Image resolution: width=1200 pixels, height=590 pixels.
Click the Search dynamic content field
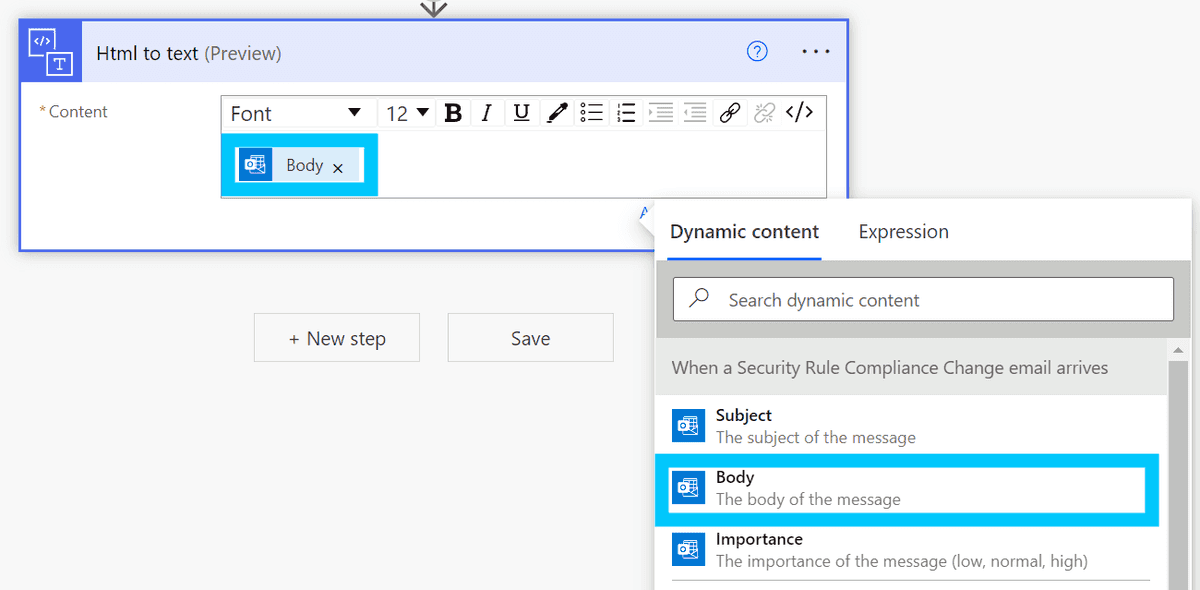point(923,299)
